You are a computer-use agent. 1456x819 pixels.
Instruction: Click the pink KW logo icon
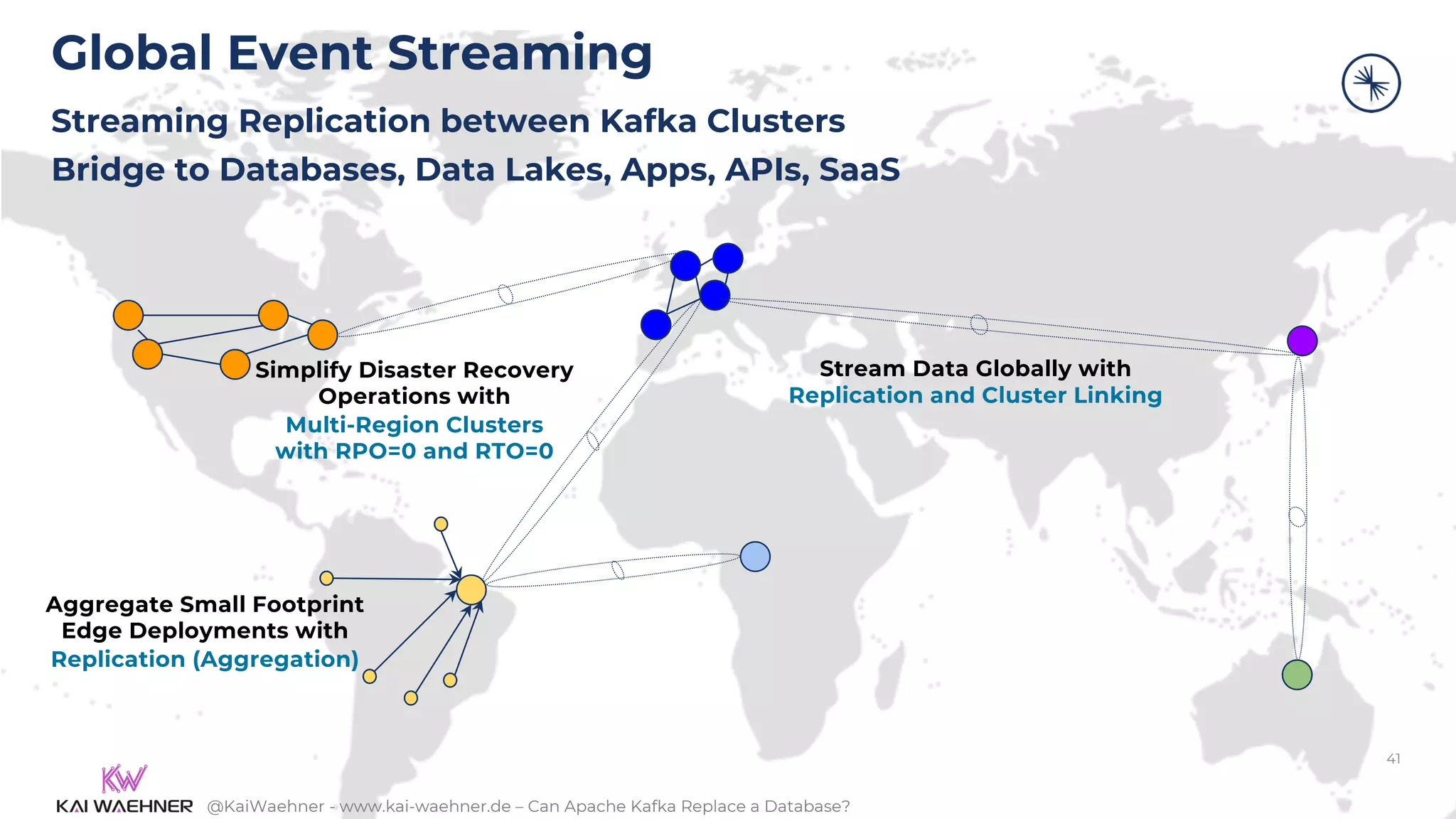[124, 779]
